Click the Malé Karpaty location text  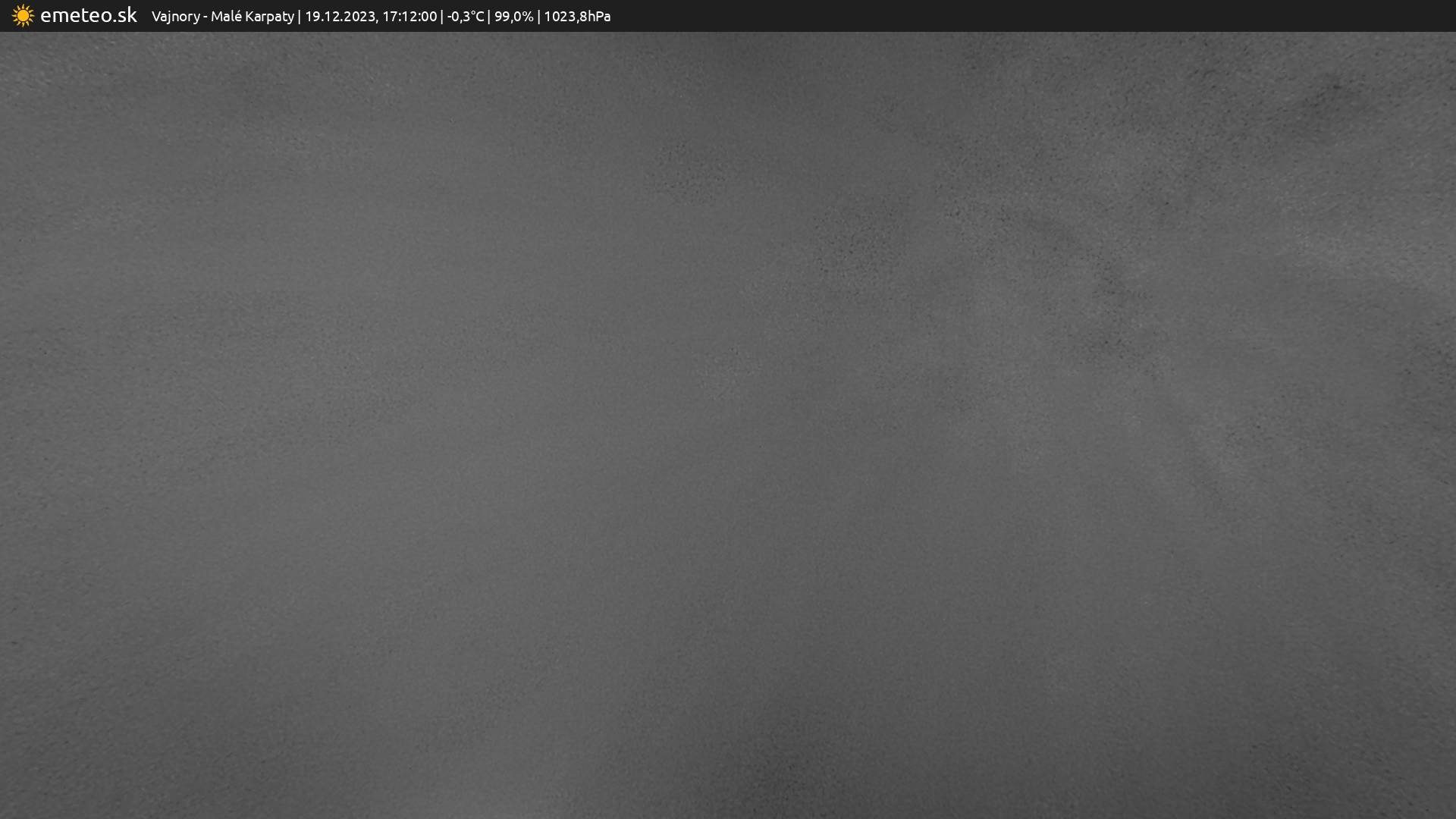252,16
